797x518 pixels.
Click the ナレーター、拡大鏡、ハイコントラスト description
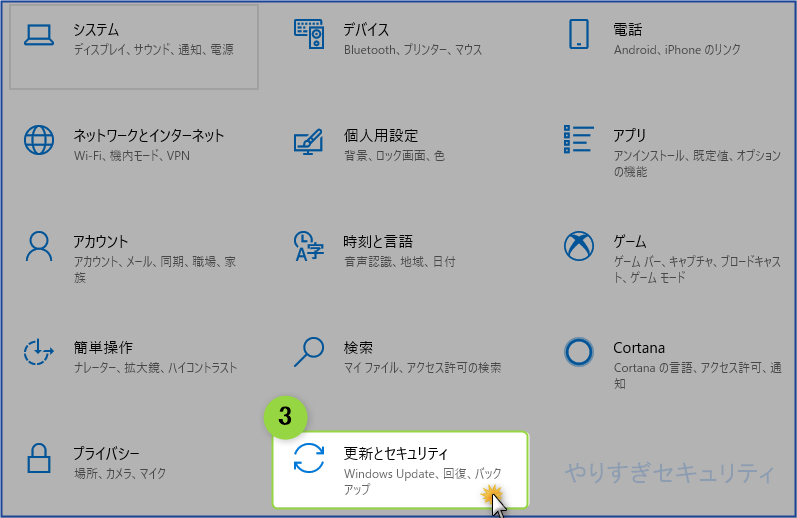pyautogui.click(x=156, y=368)
